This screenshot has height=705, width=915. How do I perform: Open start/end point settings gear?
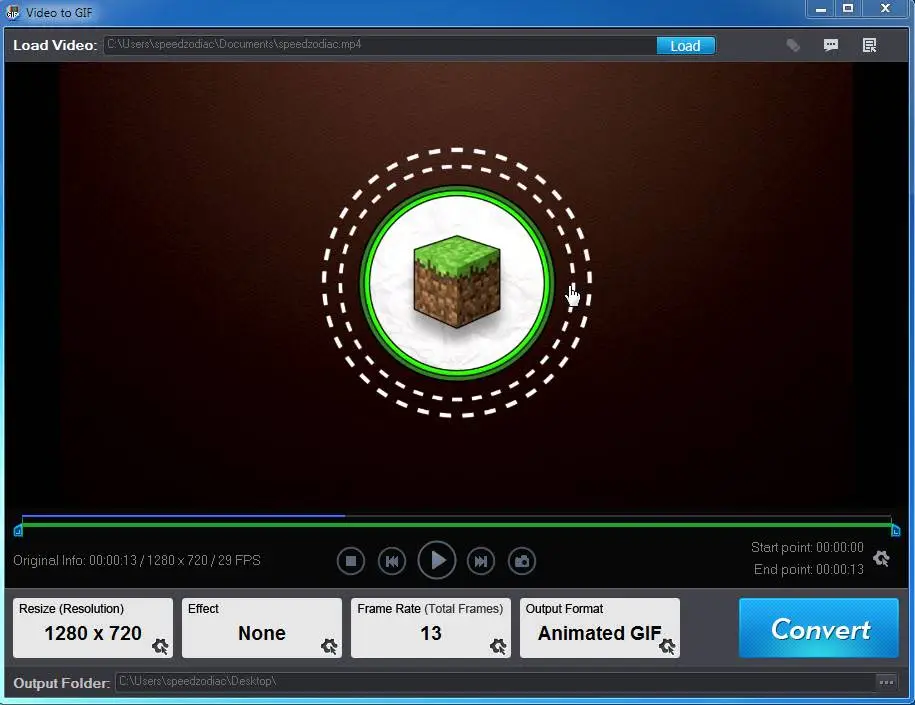(x=881, y=559)
